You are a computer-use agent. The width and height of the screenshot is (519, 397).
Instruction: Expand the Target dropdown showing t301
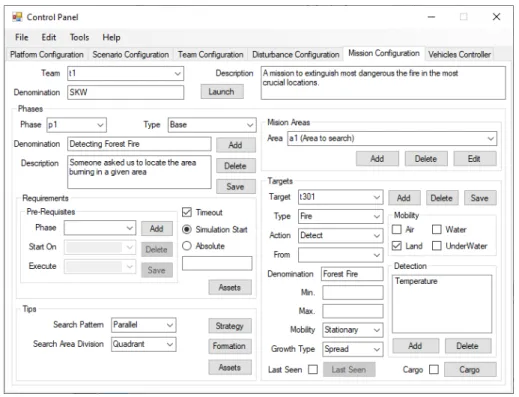(x=341, y=197)
